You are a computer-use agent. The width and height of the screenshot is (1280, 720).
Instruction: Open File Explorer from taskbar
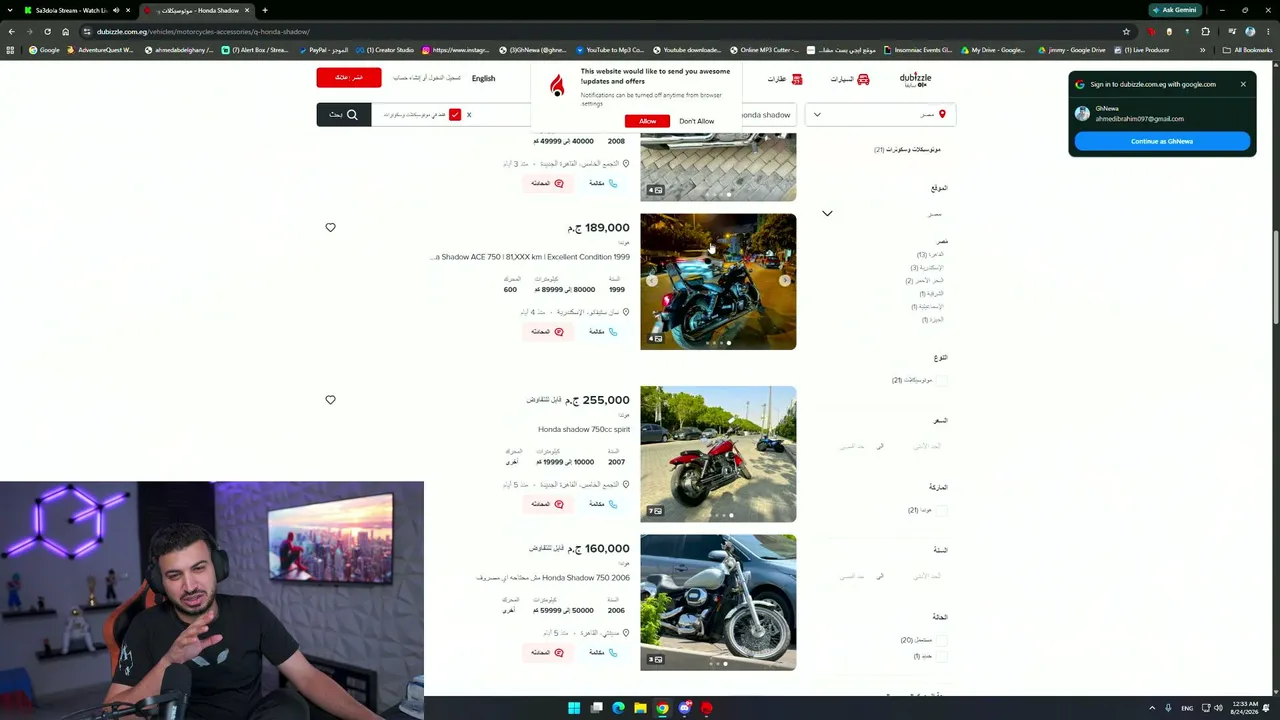[x=640, y=708]
